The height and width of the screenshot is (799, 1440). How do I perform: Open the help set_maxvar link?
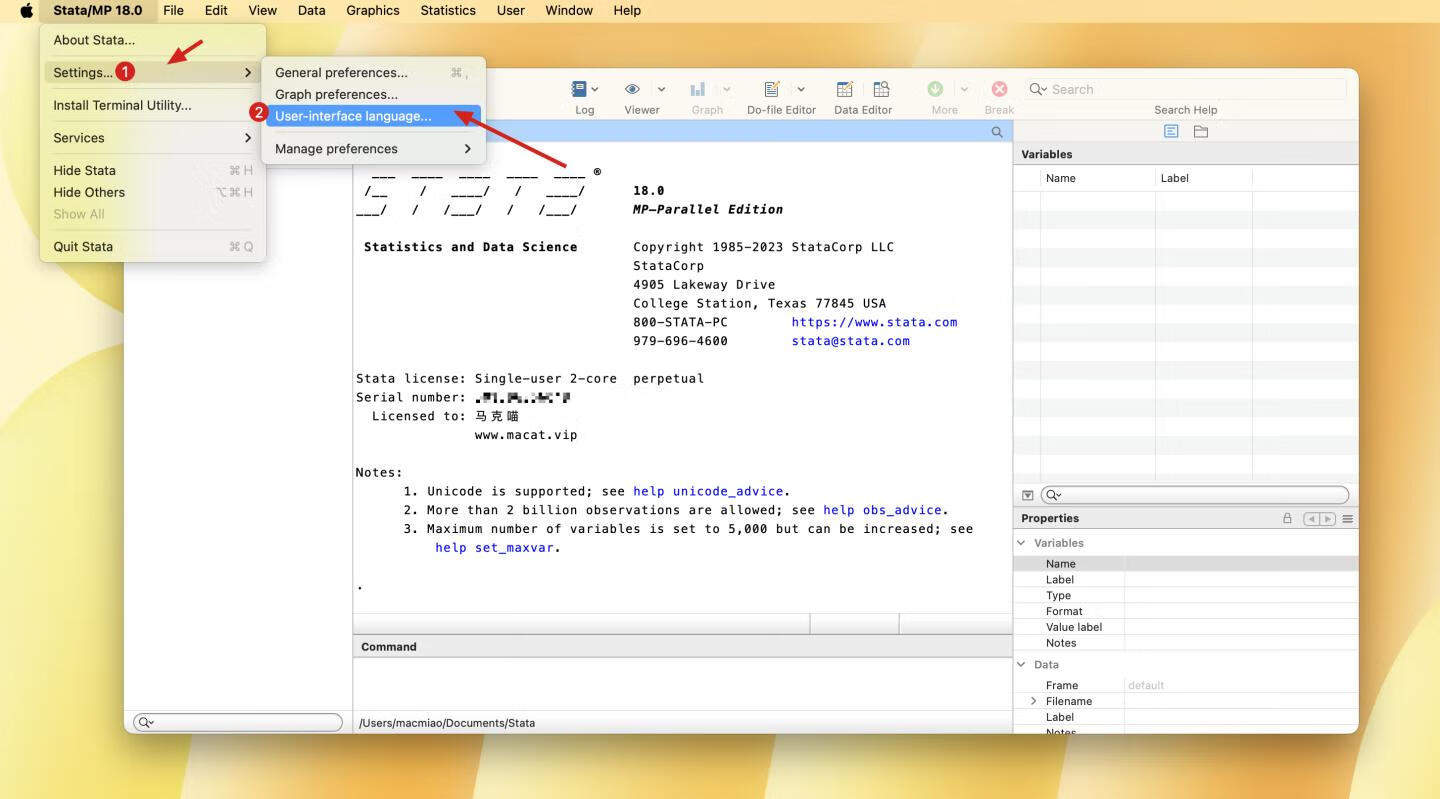pyautogui.click(x=495, y=547)
